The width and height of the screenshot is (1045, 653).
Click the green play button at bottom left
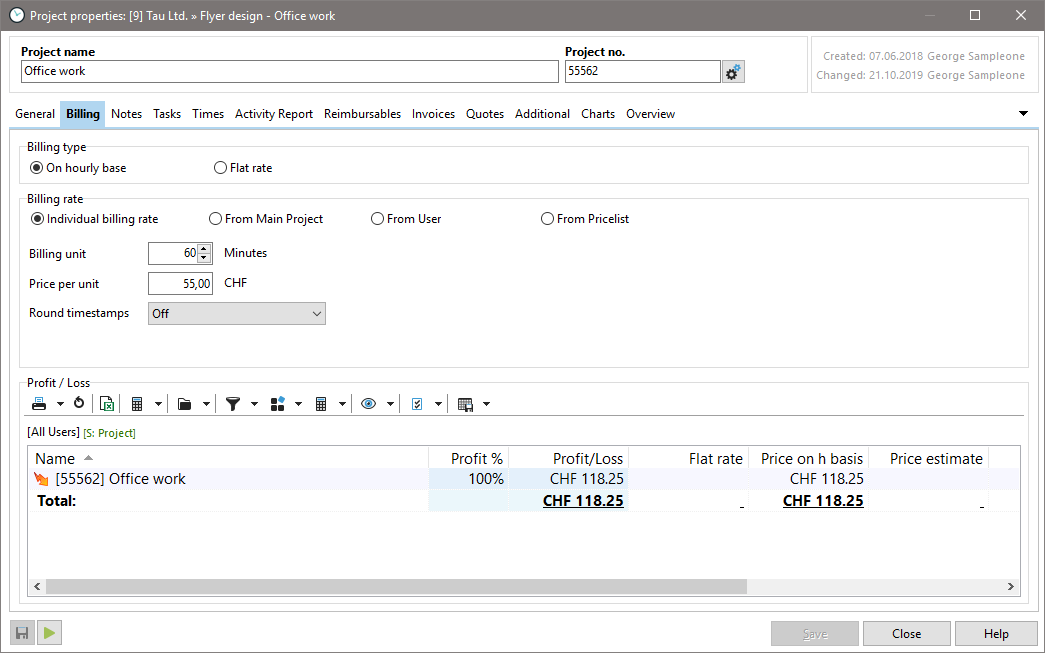pyautogui.click(x=50, y=632)
